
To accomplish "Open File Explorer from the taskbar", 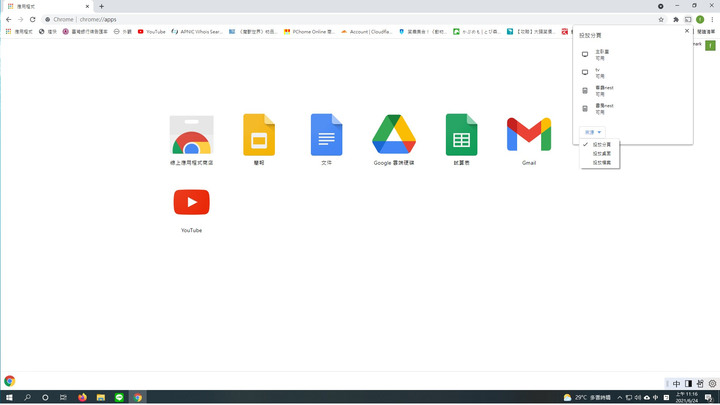I will tap(101, 397).
